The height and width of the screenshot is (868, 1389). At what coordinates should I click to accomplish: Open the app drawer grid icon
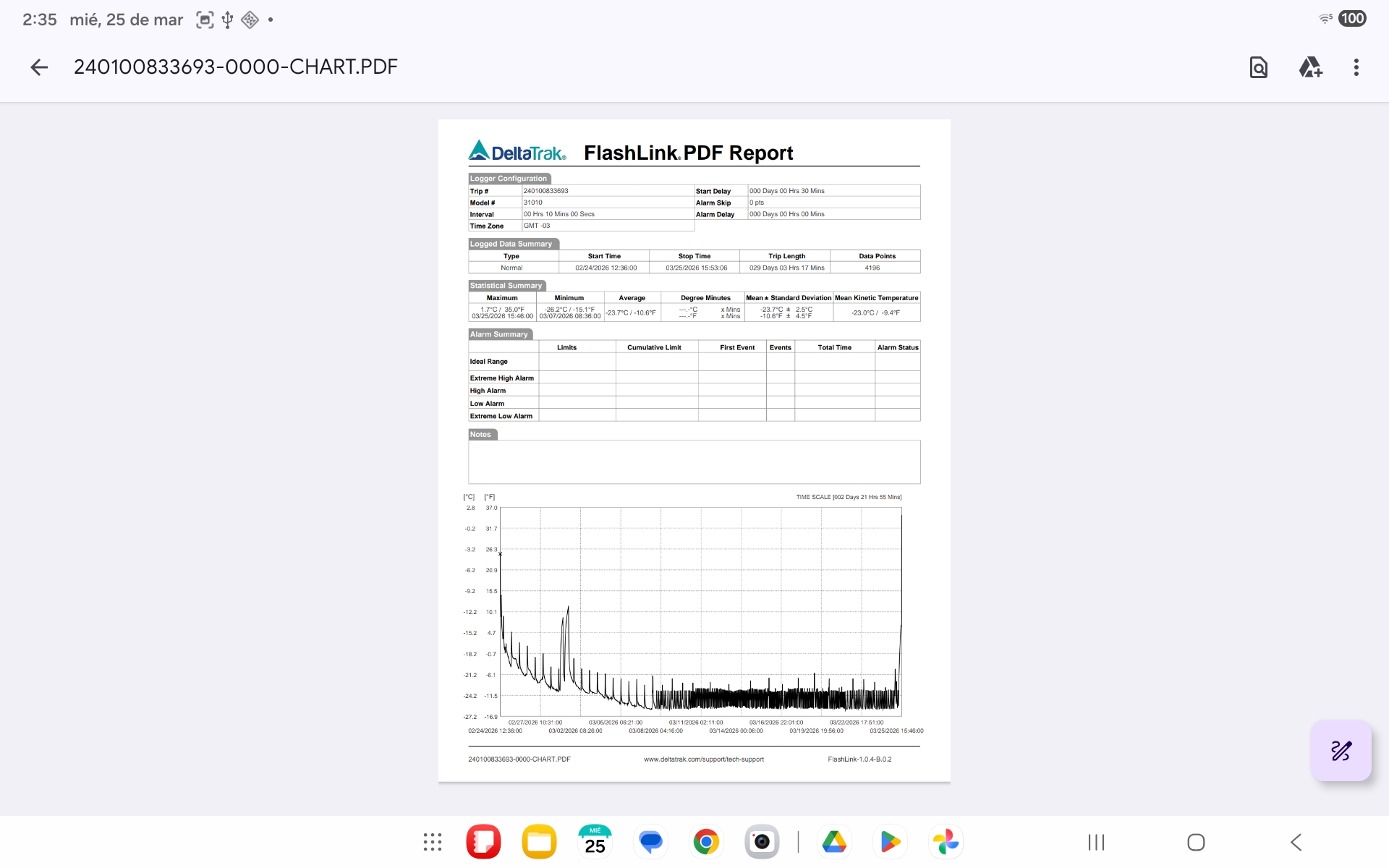(x=433, y=842)
